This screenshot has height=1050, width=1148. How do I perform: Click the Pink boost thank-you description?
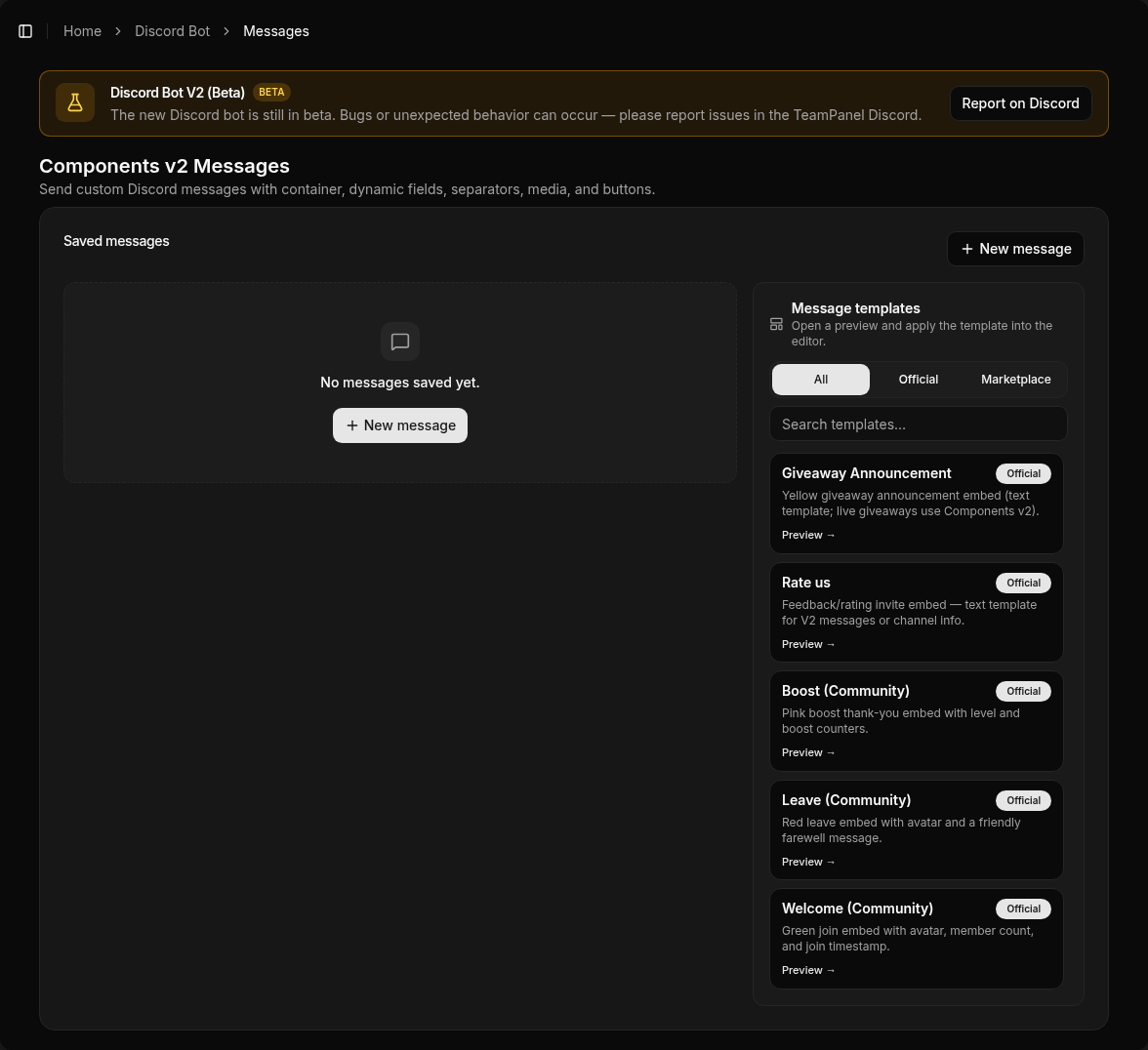[900, 721]
